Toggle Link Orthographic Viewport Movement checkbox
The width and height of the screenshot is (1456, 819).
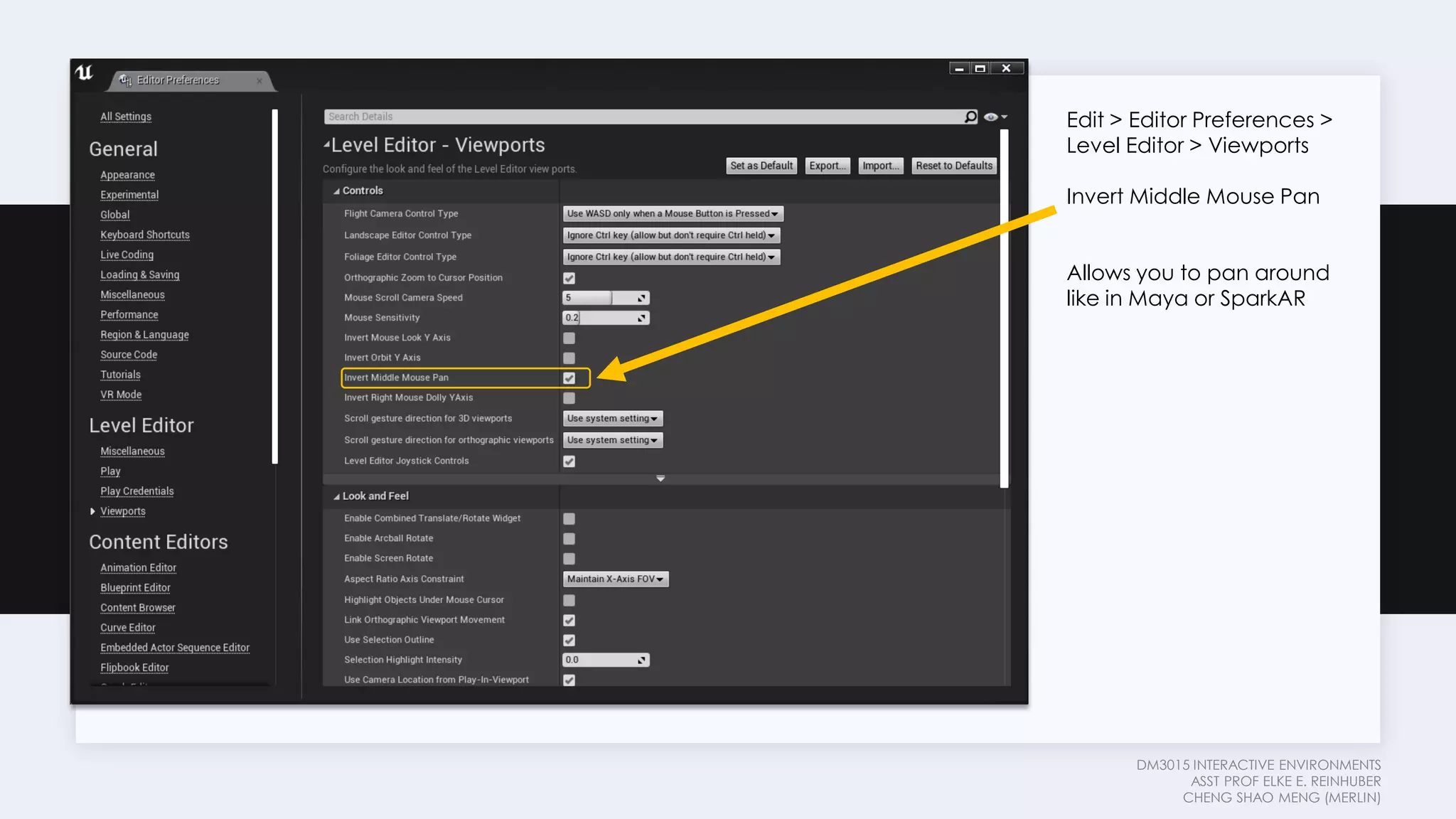[569, 621]
